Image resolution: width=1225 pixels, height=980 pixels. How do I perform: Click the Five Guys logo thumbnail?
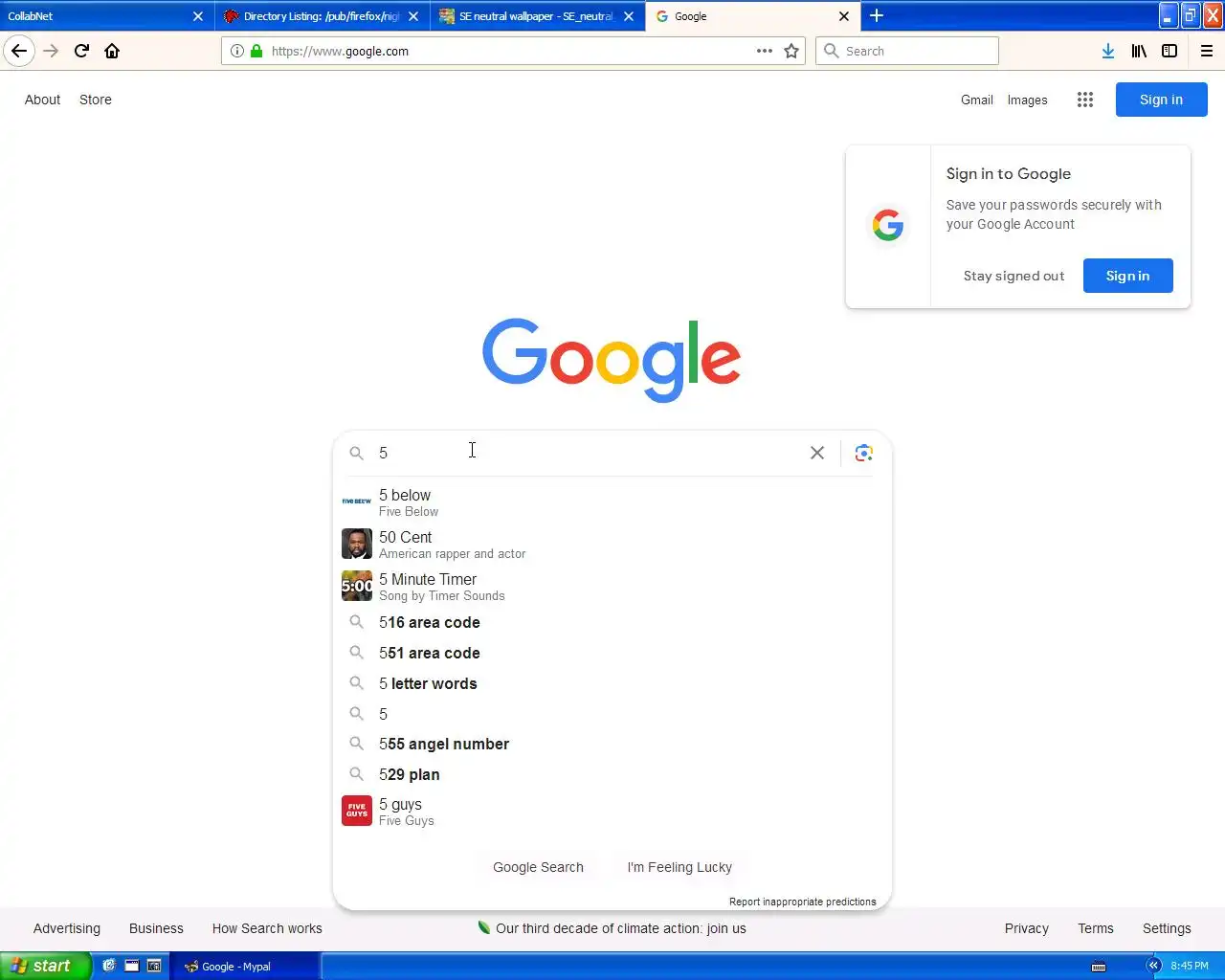357,811
